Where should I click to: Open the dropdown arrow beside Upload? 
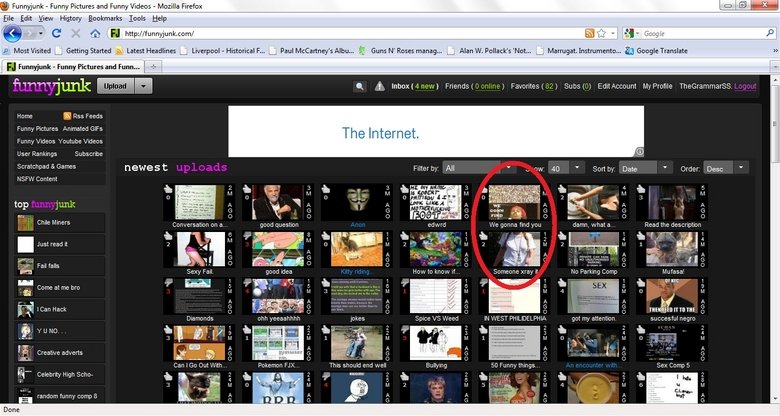point(144,86)
